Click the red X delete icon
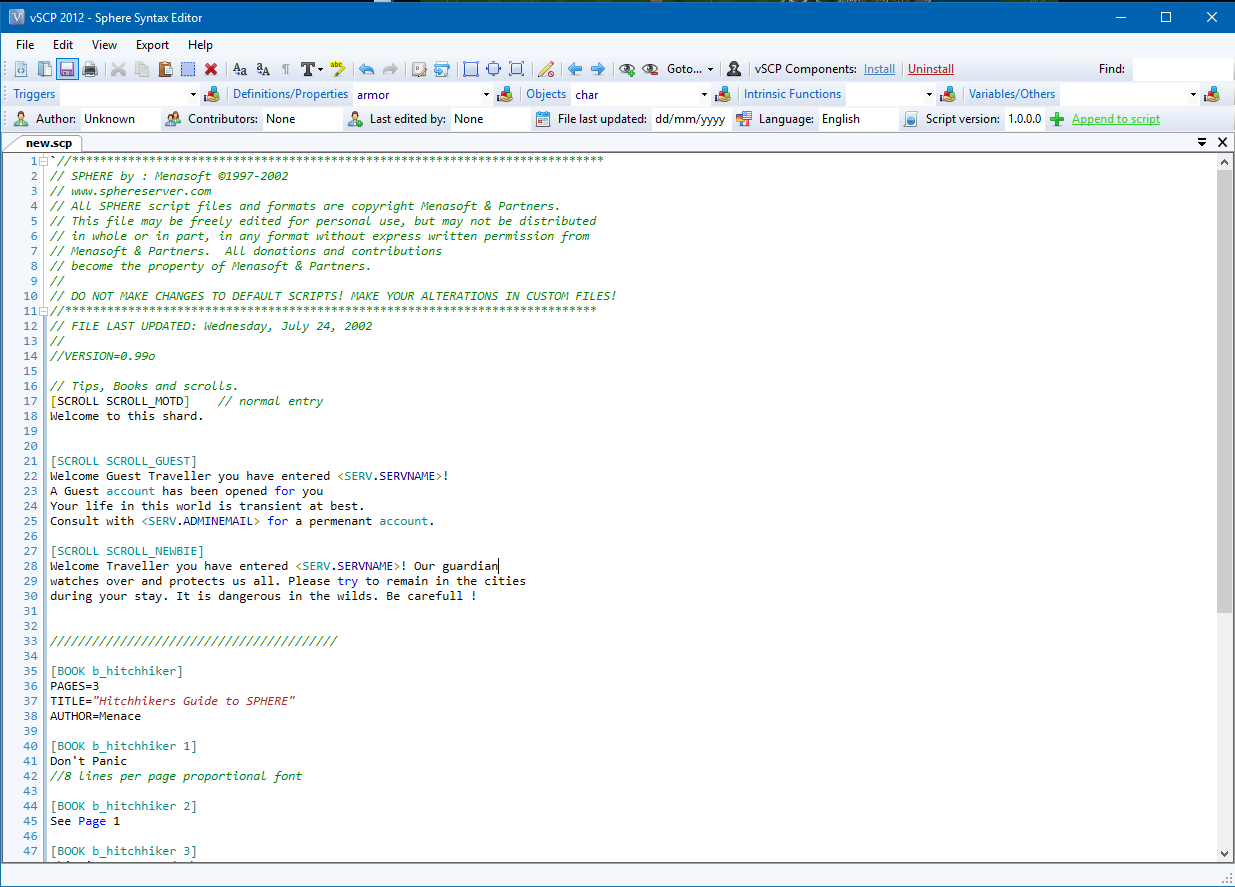This screenshot has width=1235, height=887. click(x=211, y=69)
